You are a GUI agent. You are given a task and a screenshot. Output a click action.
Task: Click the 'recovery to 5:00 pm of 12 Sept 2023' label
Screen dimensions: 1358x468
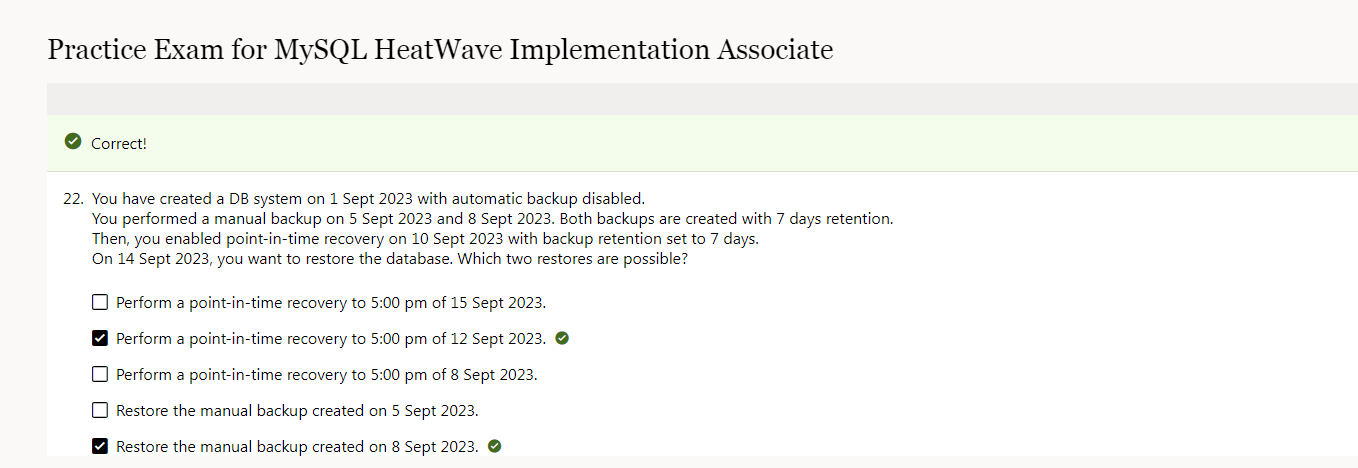(x=331, y=338)
